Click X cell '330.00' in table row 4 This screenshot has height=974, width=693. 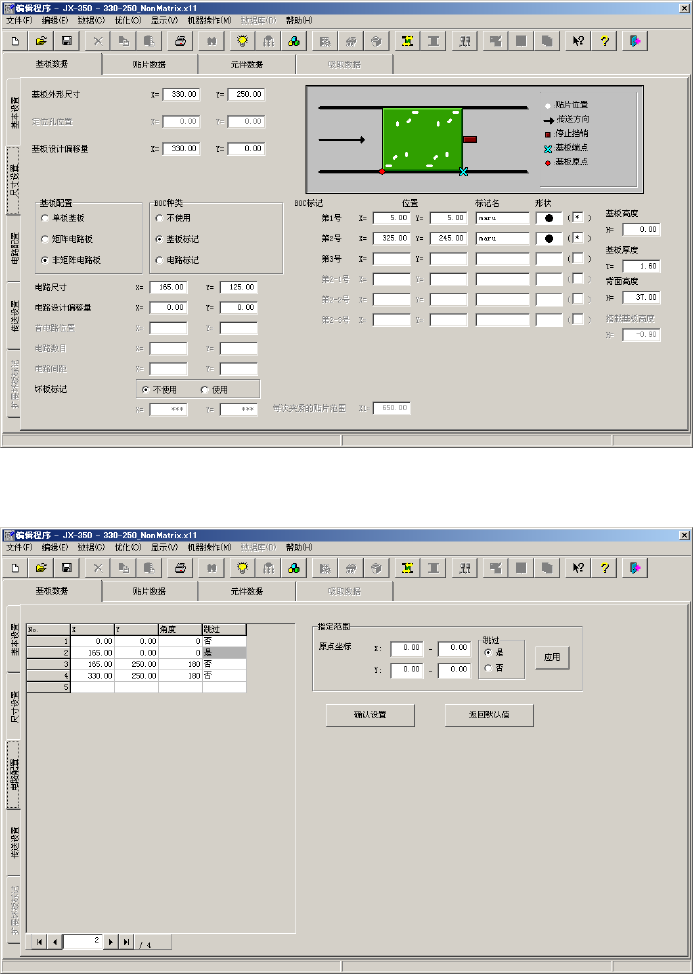pyautogui.click(x=93, y=675)
